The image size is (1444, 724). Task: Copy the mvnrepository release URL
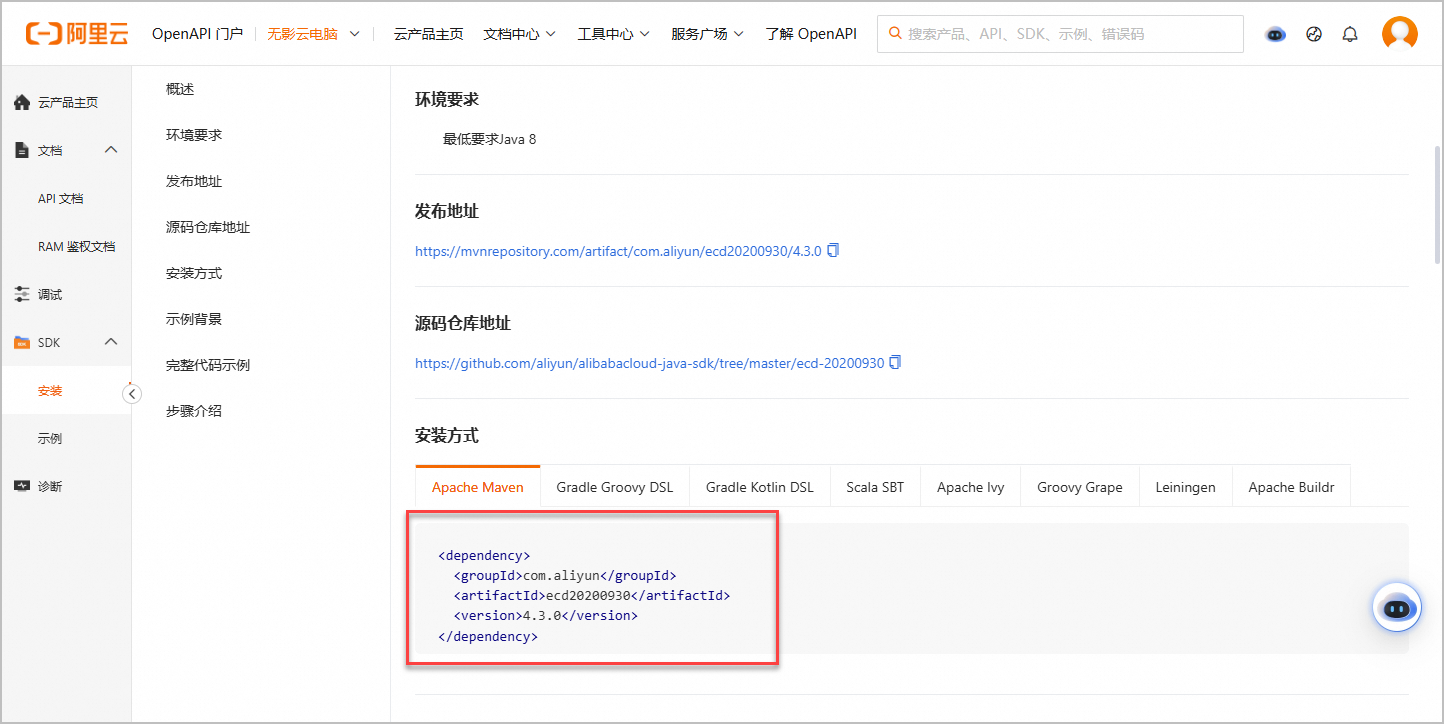pos(833,250)
